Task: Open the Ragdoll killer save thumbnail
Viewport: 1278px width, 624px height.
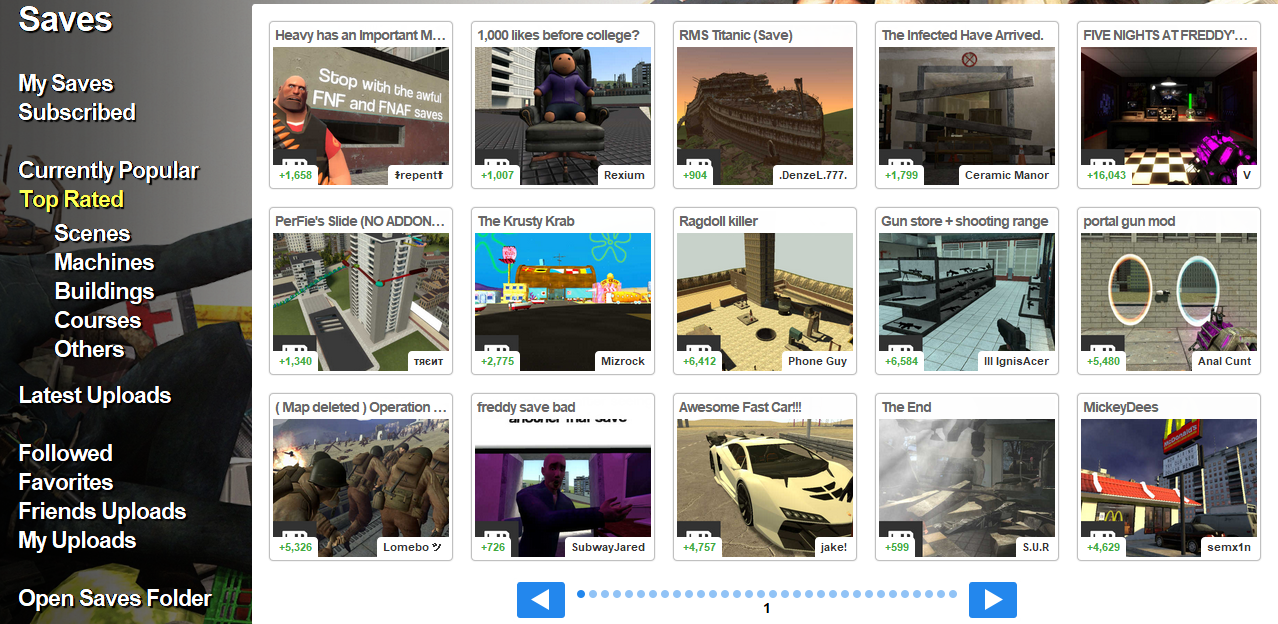Action: pyautogui.click(x=765, y=302)
